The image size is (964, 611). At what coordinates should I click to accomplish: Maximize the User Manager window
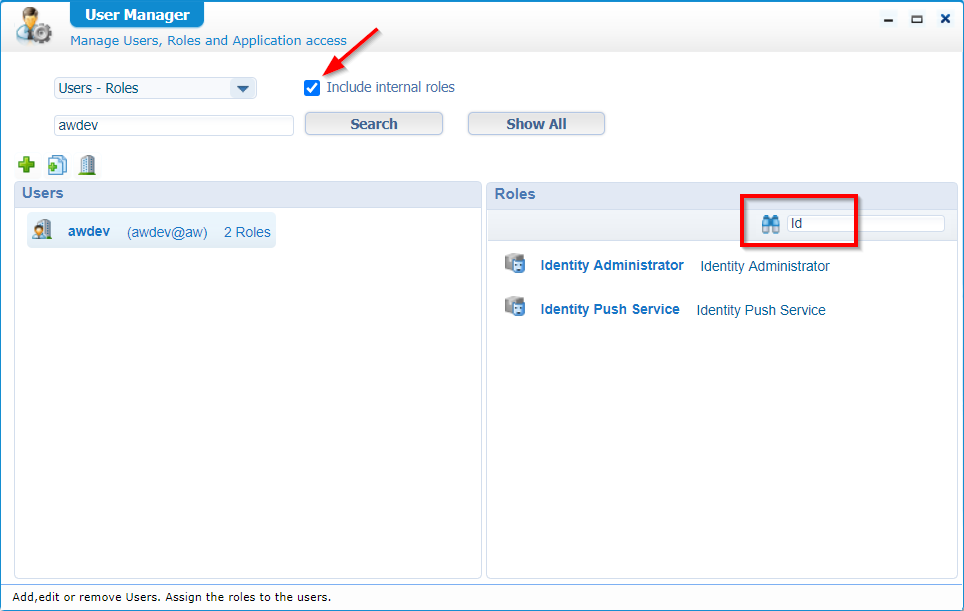[x=917, y=20]
